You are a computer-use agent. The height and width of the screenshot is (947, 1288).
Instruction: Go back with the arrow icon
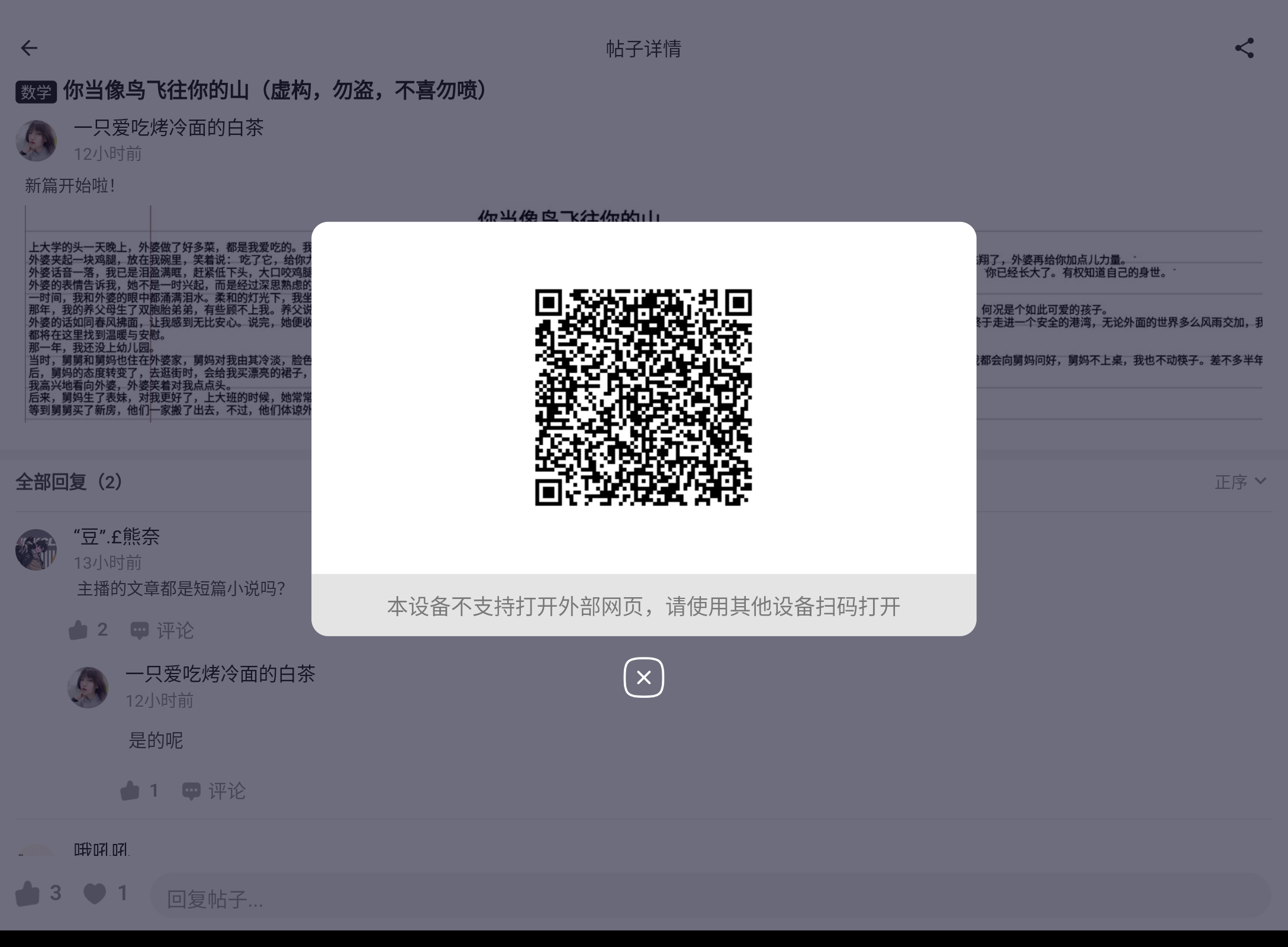click(29, 48)
